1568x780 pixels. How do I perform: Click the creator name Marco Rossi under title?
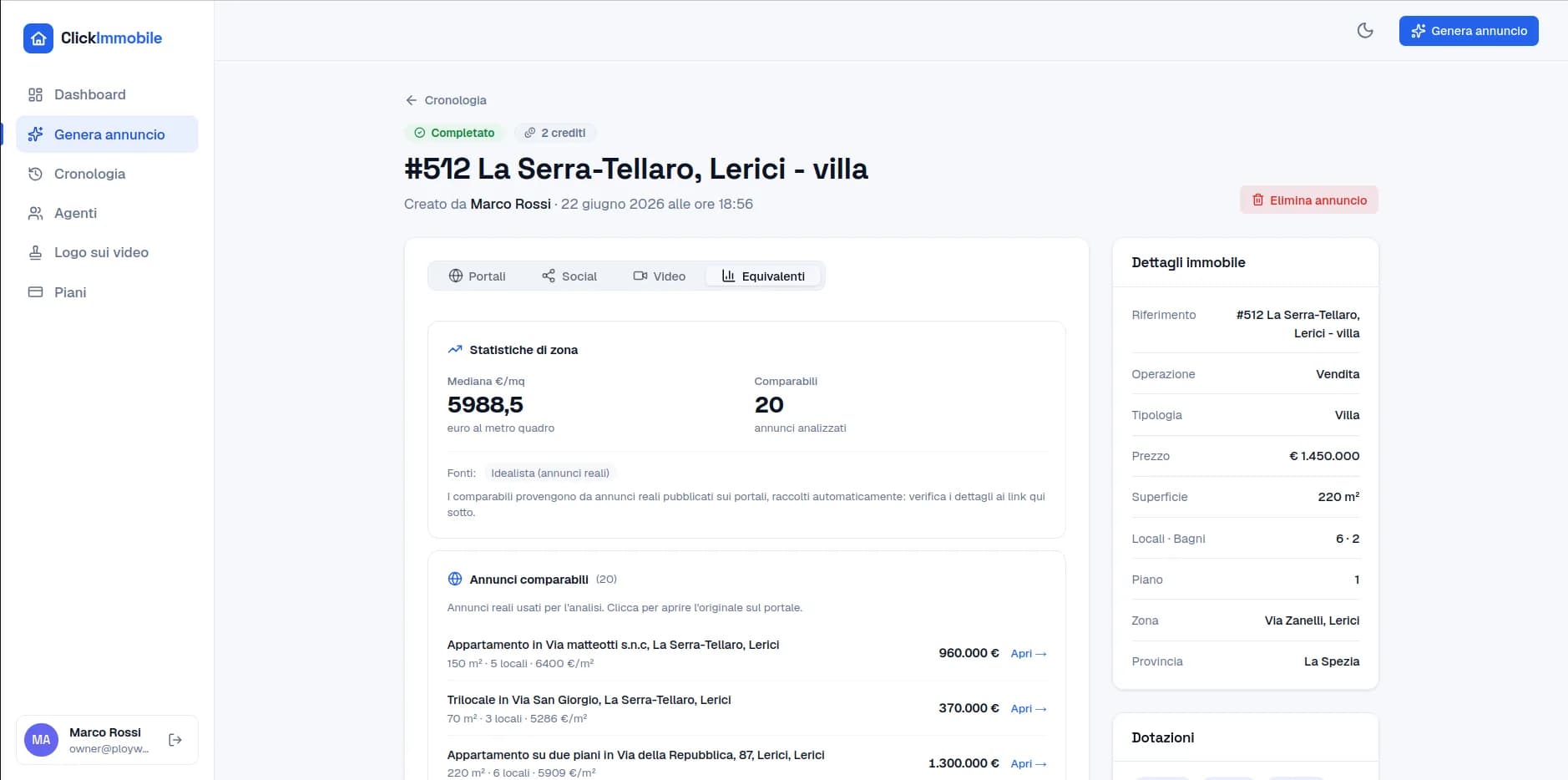pyautogui.click(x=511, y=204)
